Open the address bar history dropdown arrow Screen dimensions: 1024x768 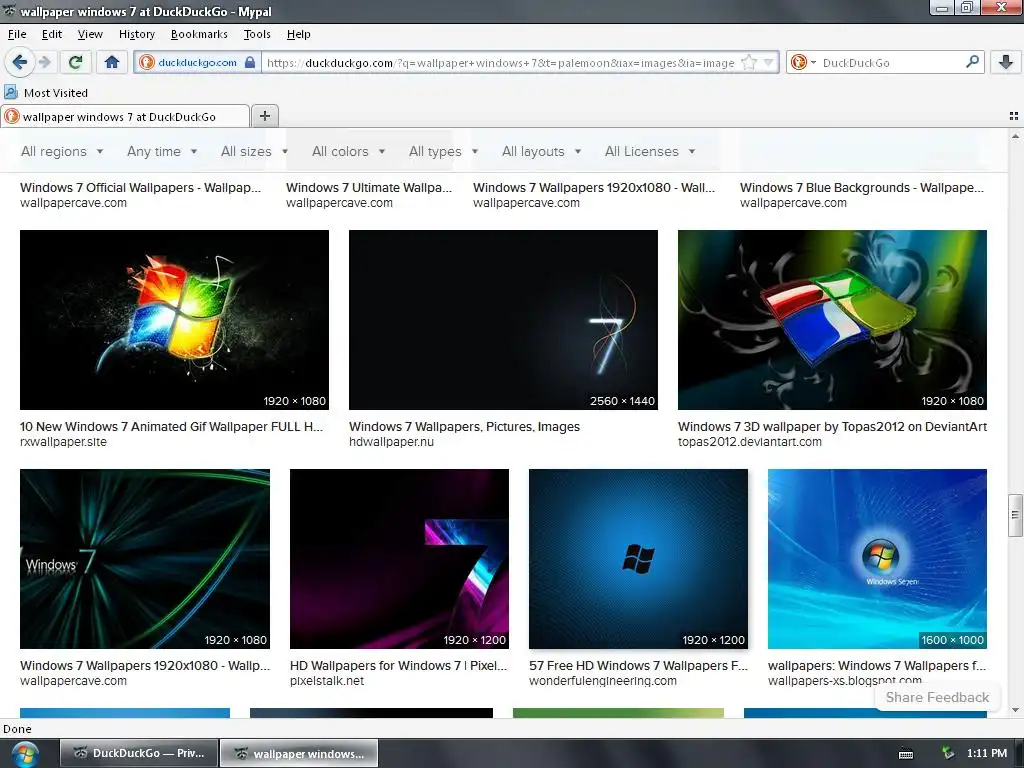pos(769,63)
